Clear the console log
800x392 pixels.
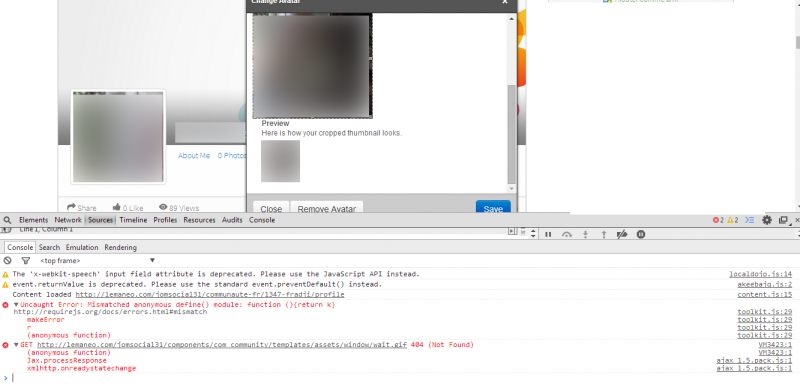click(7, 260)
